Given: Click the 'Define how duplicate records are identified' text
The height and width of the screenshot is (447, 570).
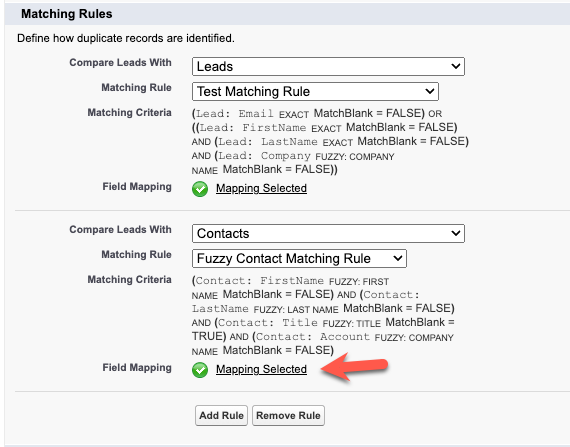Looking at the screenshot, I should (126, 38).
